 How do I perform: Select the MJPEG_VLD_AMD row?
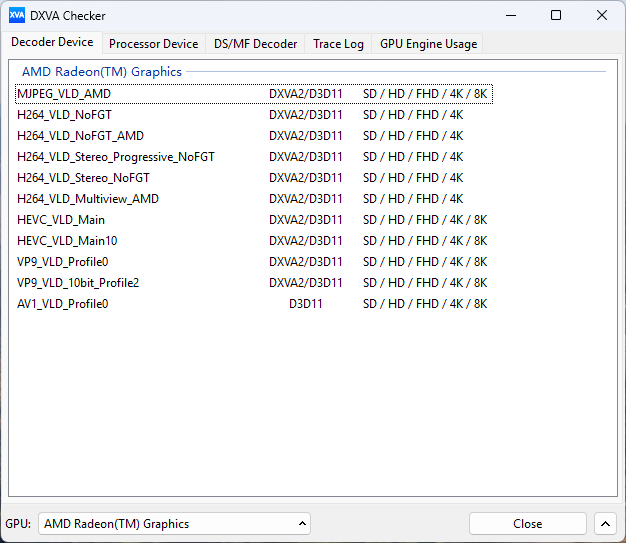point(254,94)
